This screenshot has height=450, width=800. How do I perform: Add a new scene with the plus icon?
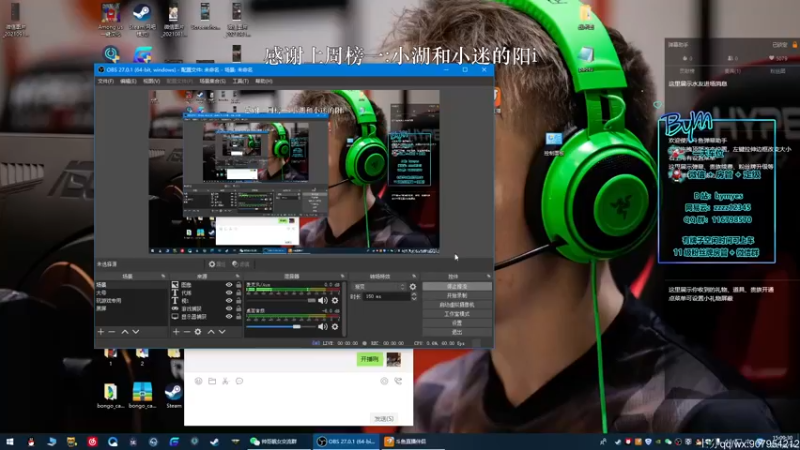tap(101, 332)
